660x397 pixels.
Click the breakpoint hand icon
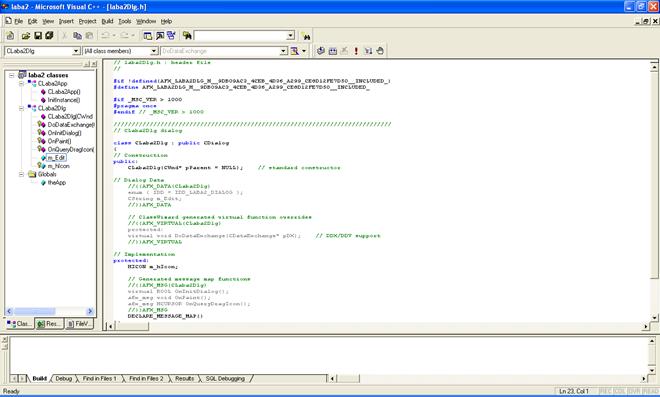point(380,51)
